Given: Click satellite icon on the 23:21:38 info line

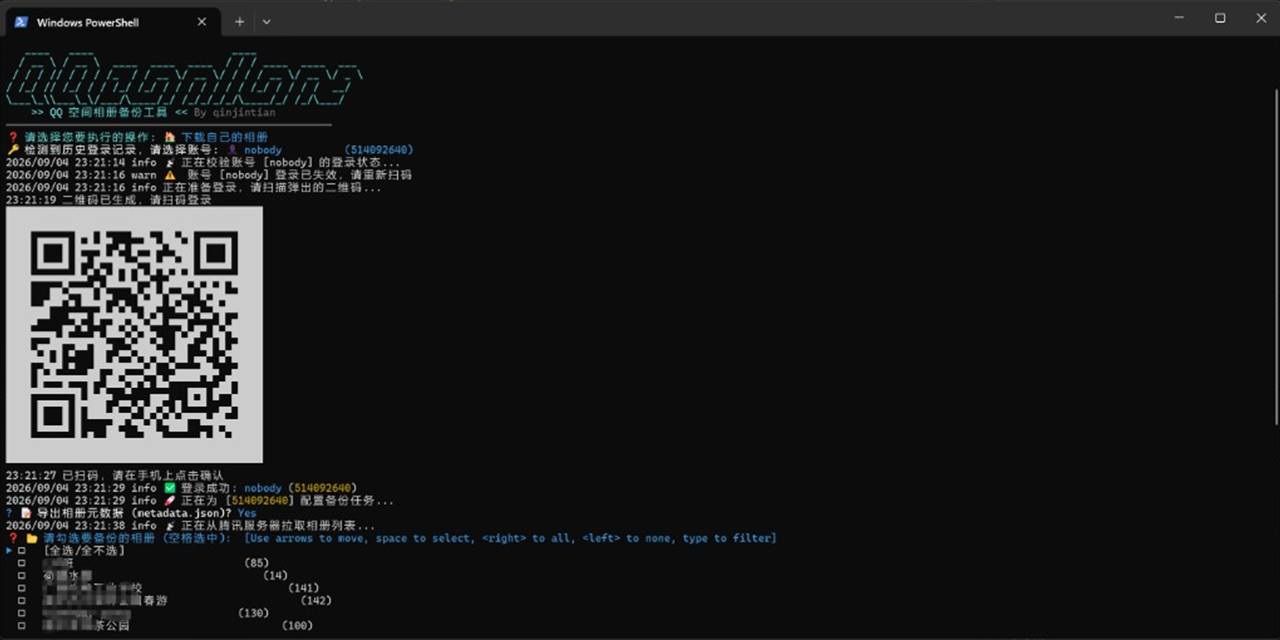Looking at the screenshot, I should (170, 525).
